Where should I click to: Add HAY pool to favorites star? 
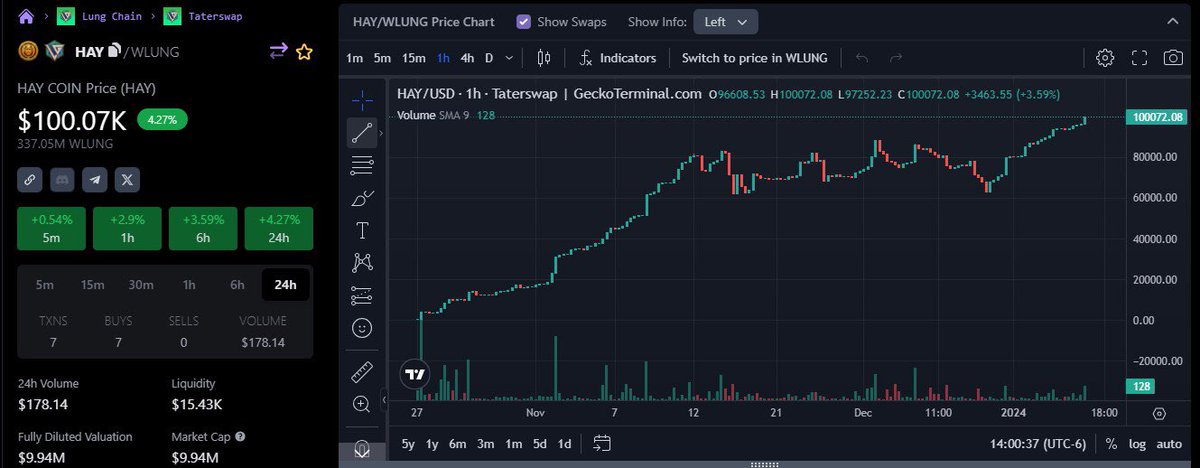click(305, 51)
